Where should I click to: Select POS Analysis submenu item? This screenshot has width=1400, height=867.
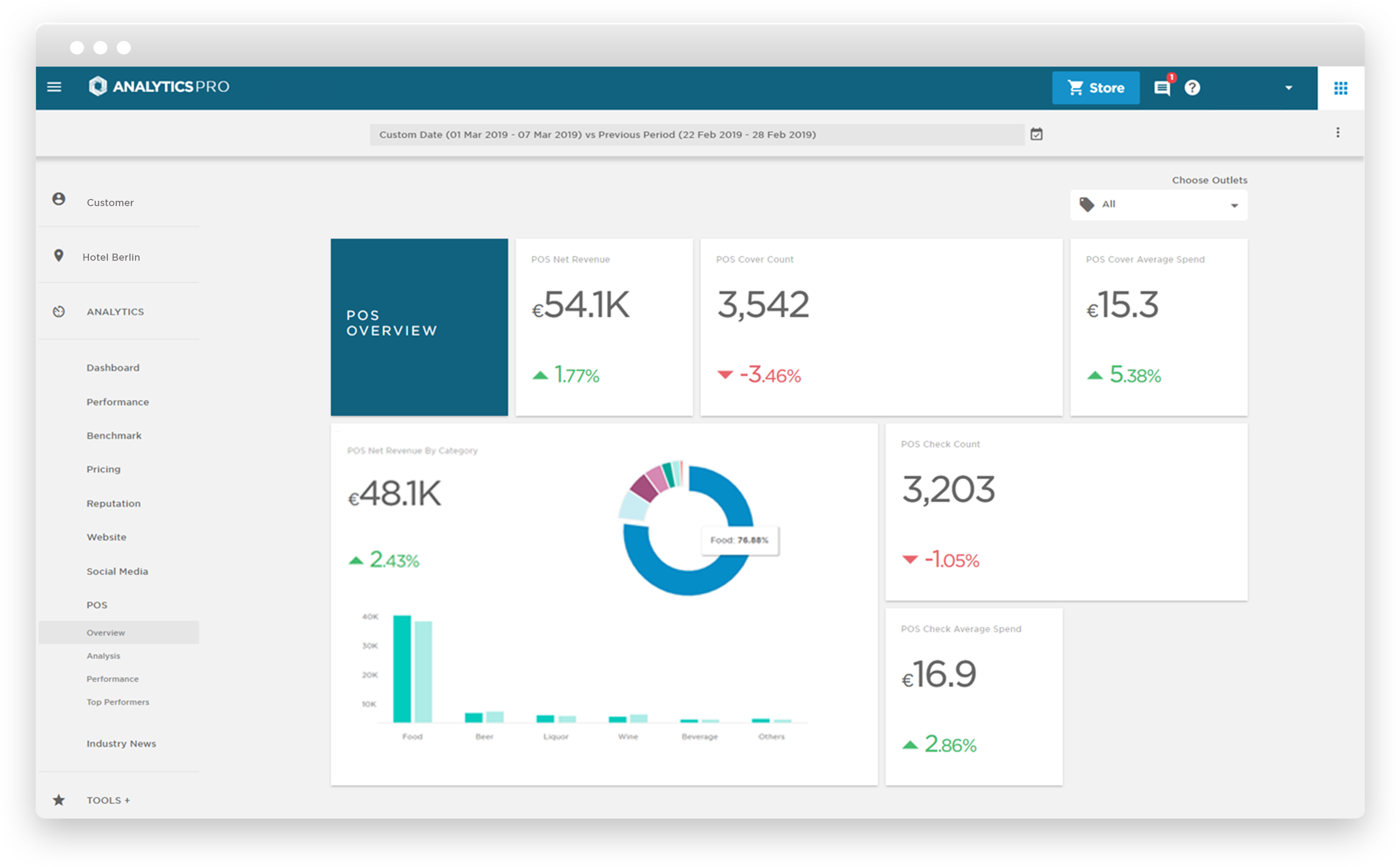click(x=104, y=656)
